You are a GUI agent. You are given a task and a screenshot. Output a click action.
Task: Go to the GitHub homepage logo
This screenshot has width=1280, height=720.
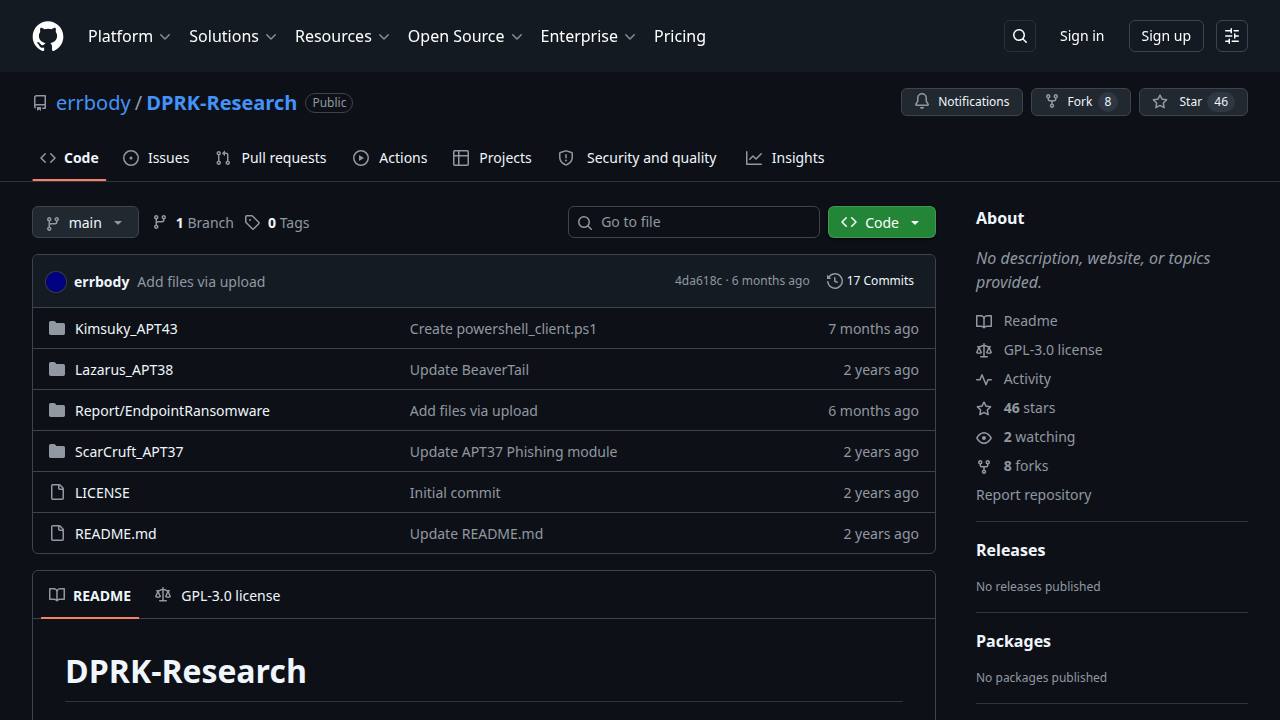48,36
